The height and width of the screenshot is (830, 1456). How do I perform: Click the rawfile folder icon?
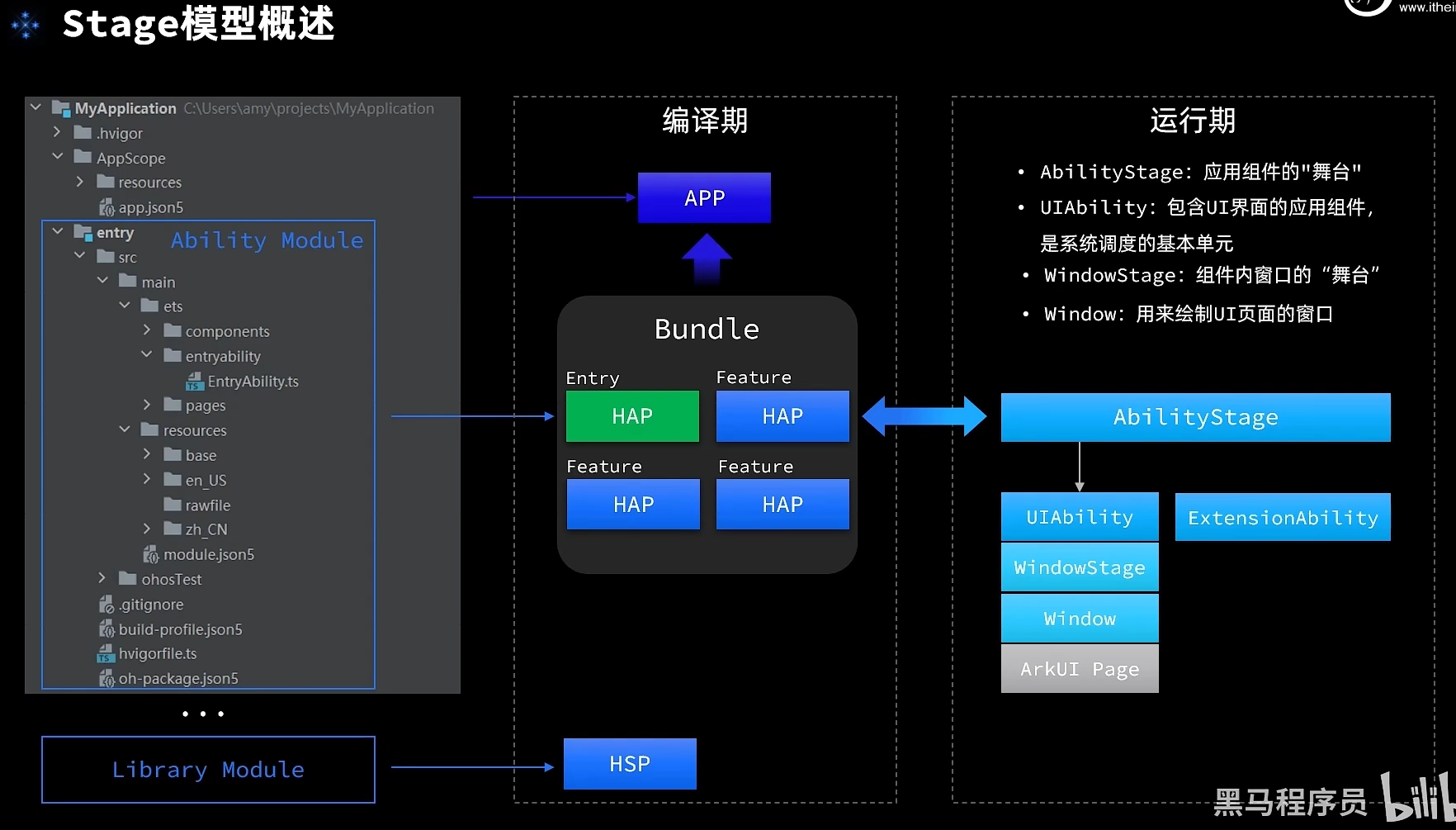pyautogui.click(x=173, y=505)
